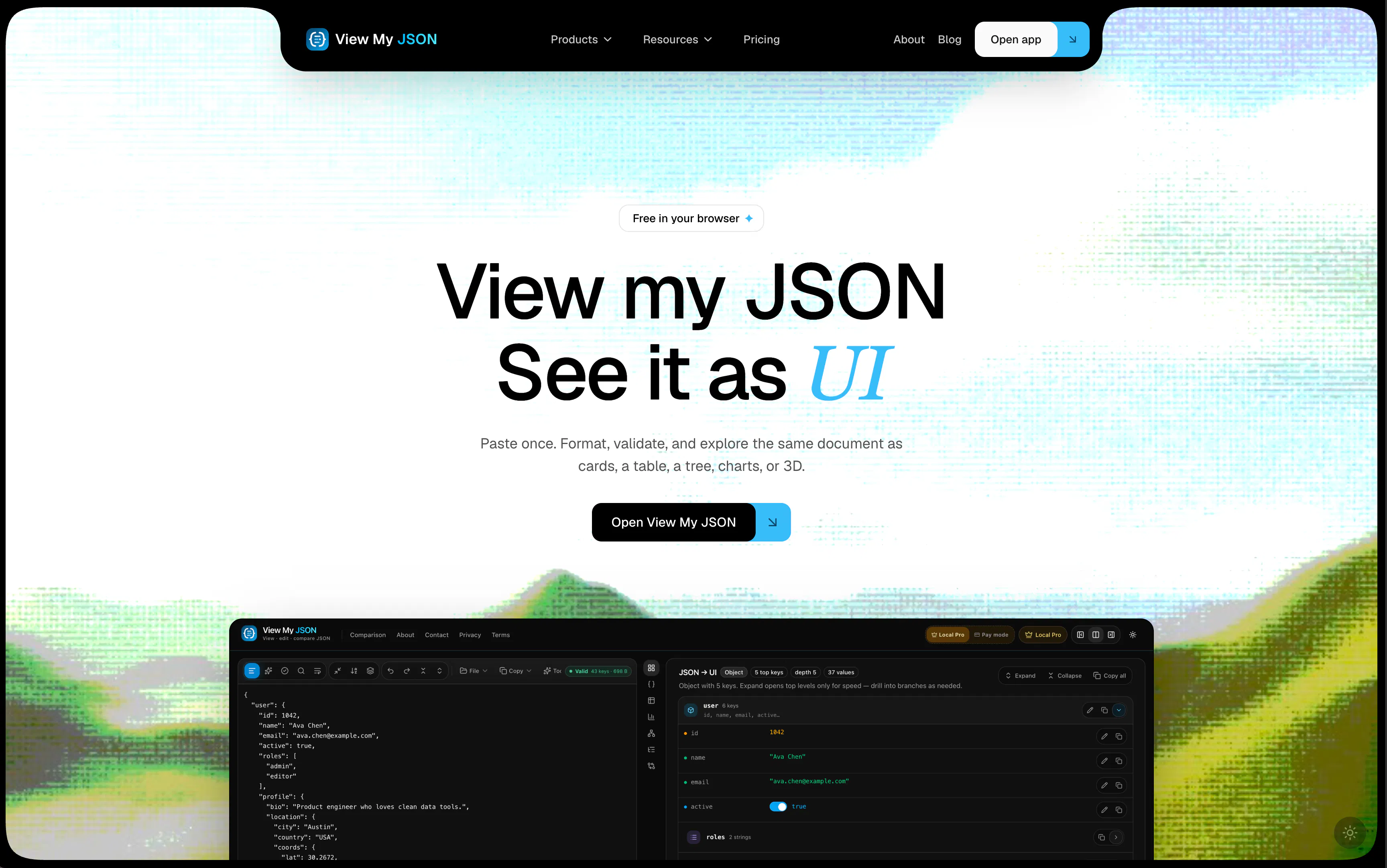Open the Products dropdown menu
This screenshot has width=1387, height=868.
[581, 40]
